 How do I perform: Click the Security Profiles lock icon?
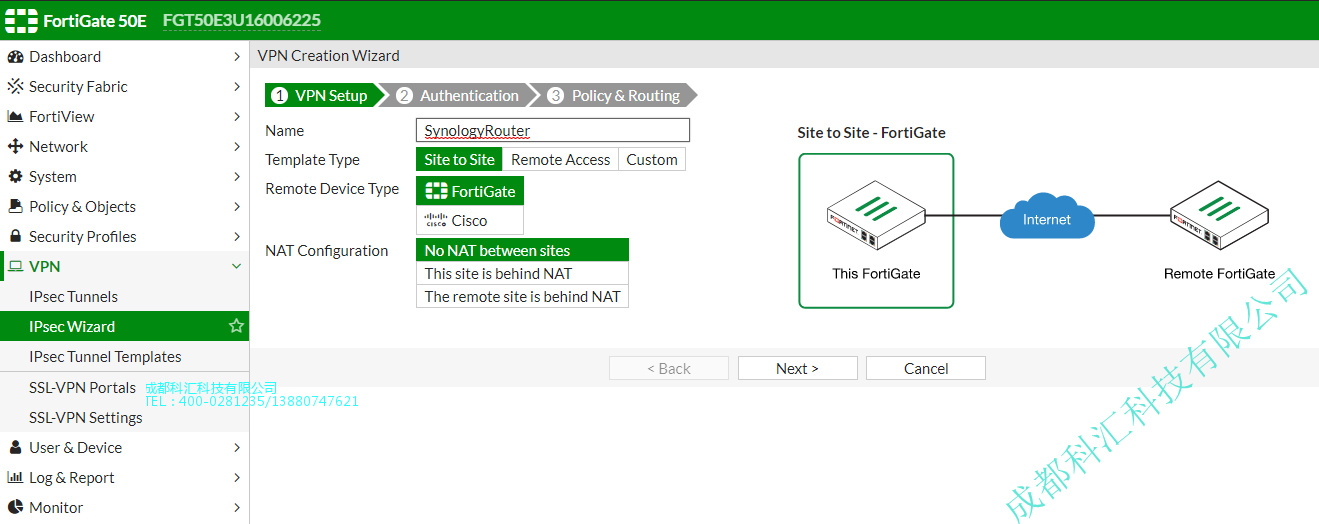15,237
